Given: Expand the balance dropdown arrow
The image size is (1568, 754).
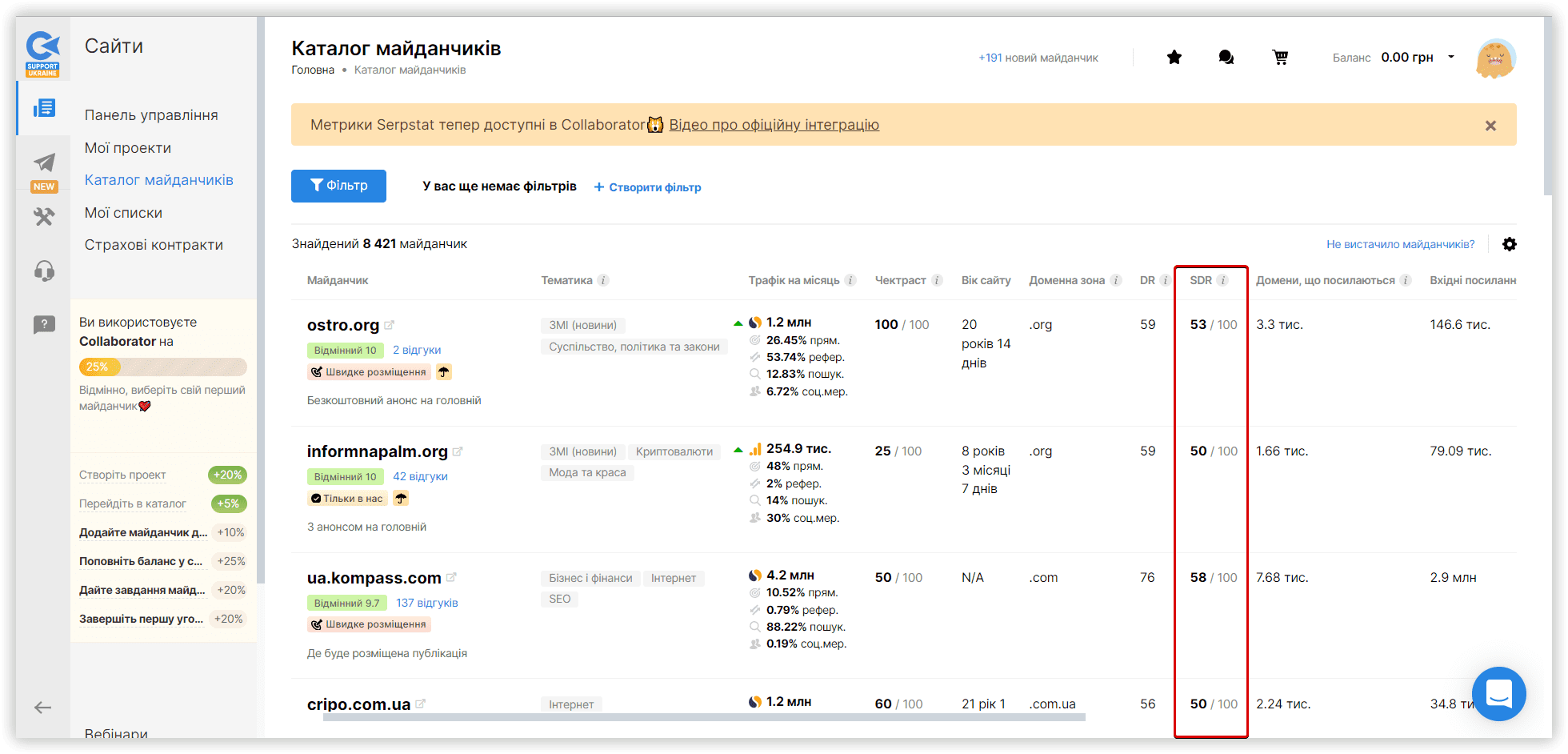Looking at the screenshot, I should (x=1451, y=57).
